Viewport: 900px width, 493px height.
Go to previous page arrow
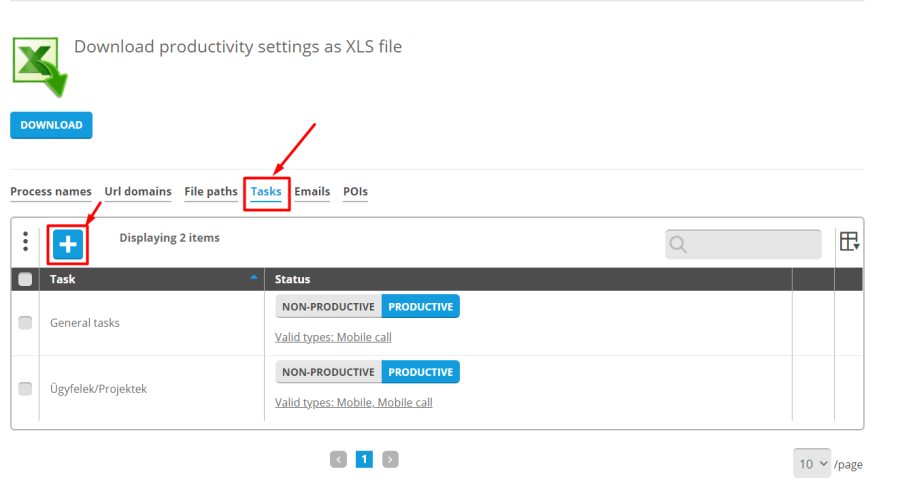coord(338,459)
